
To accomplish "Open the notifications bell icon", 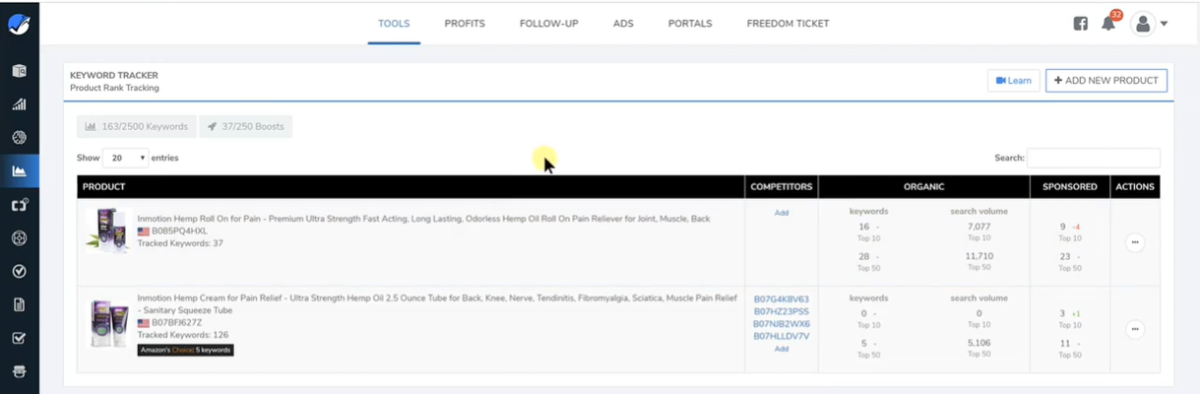I will coord(1108,23).
